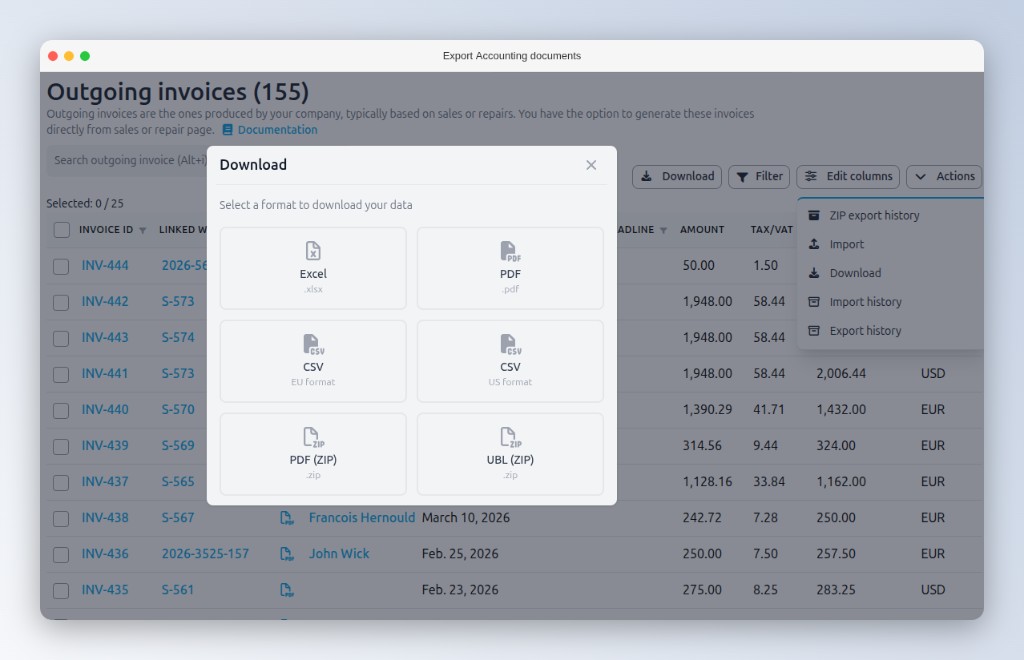
Task: Check the checkbox for invoice INV-440
Action: point(60,409)
